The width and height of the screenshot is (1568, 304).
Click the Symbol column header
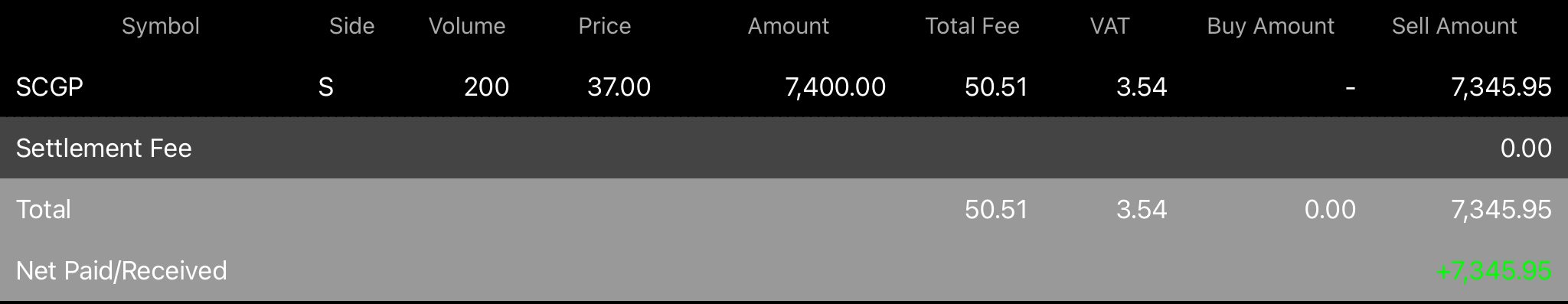[x=161, y=27]
